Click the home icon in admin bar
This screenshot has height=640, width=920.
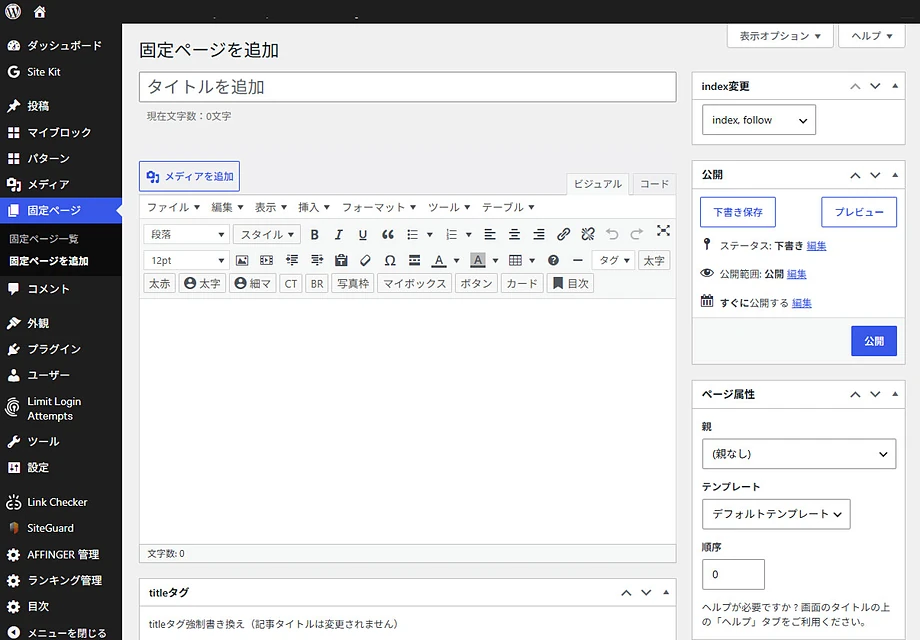click(x=39, y=12)
